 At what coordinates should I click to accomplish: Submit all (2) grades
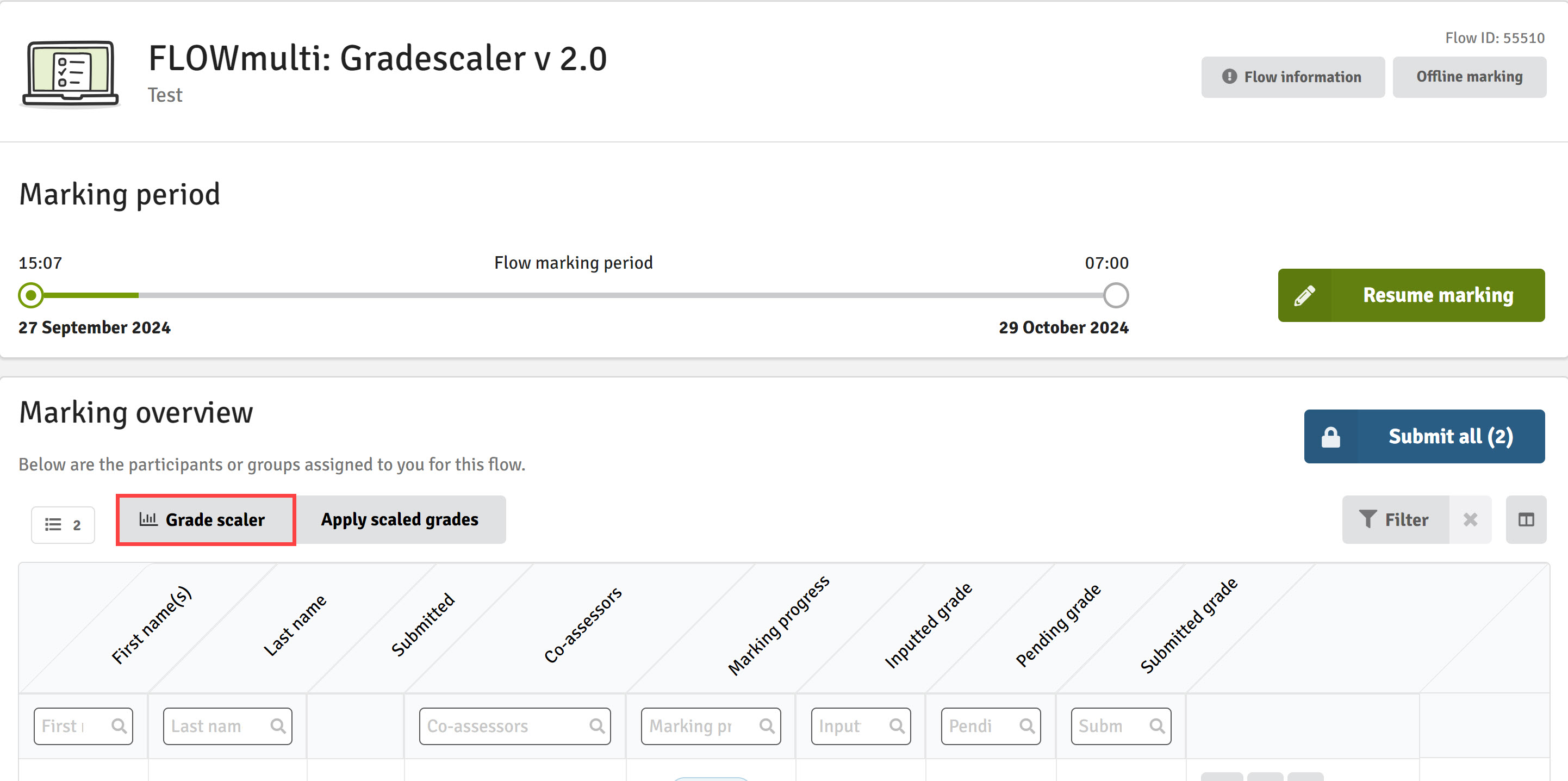1424,437
